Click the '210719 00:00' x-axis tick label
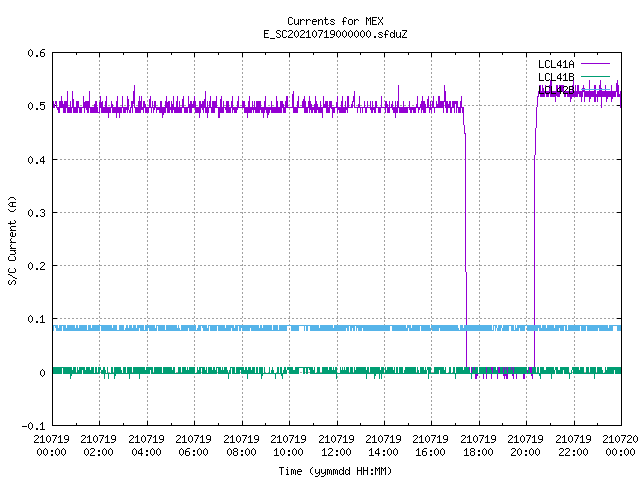This screenshot has height=480, width=640. [x=51, y=446]
